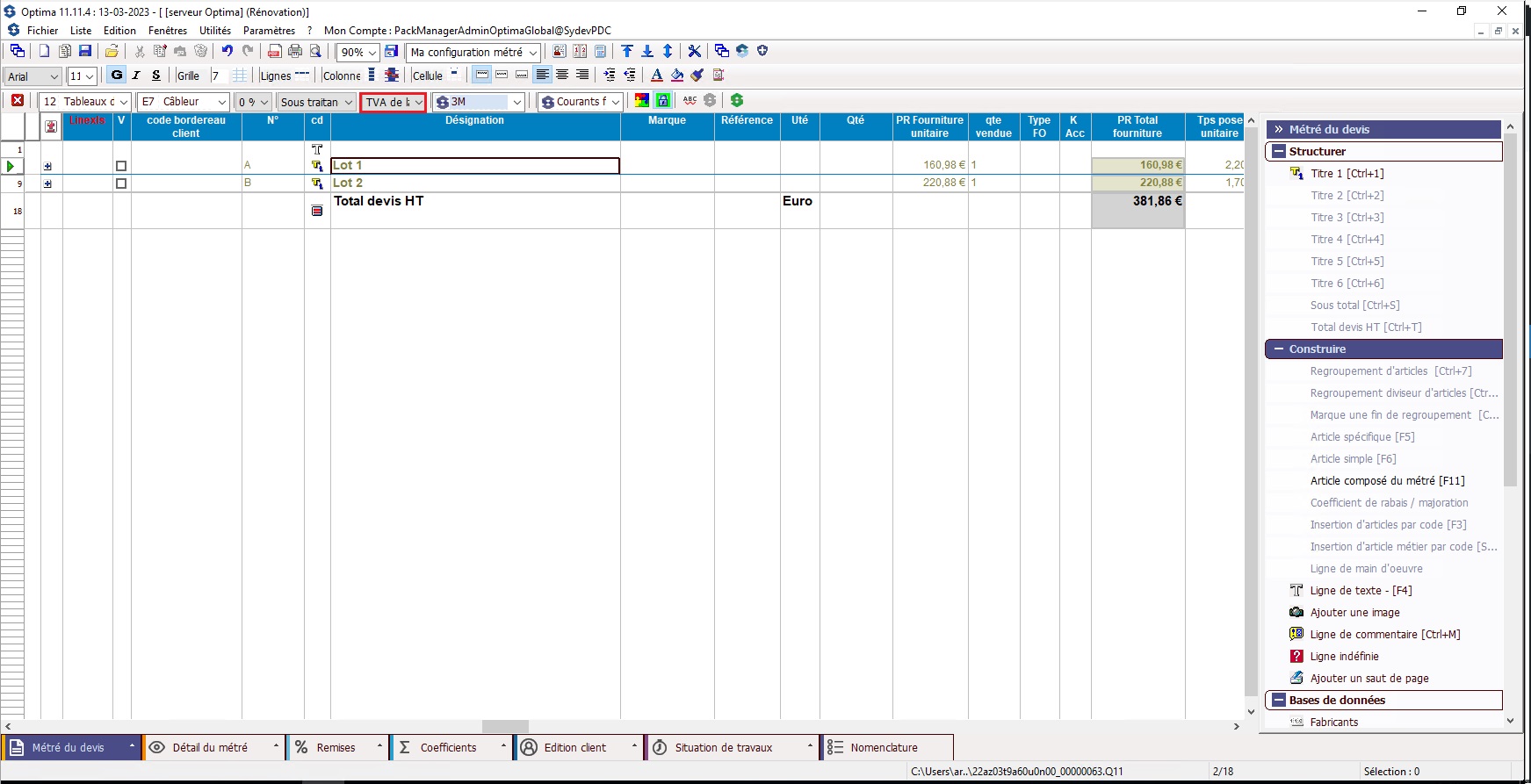
Task: Click 'Article composé du métré [F11]'
Action: click(x=1387, y=481)
